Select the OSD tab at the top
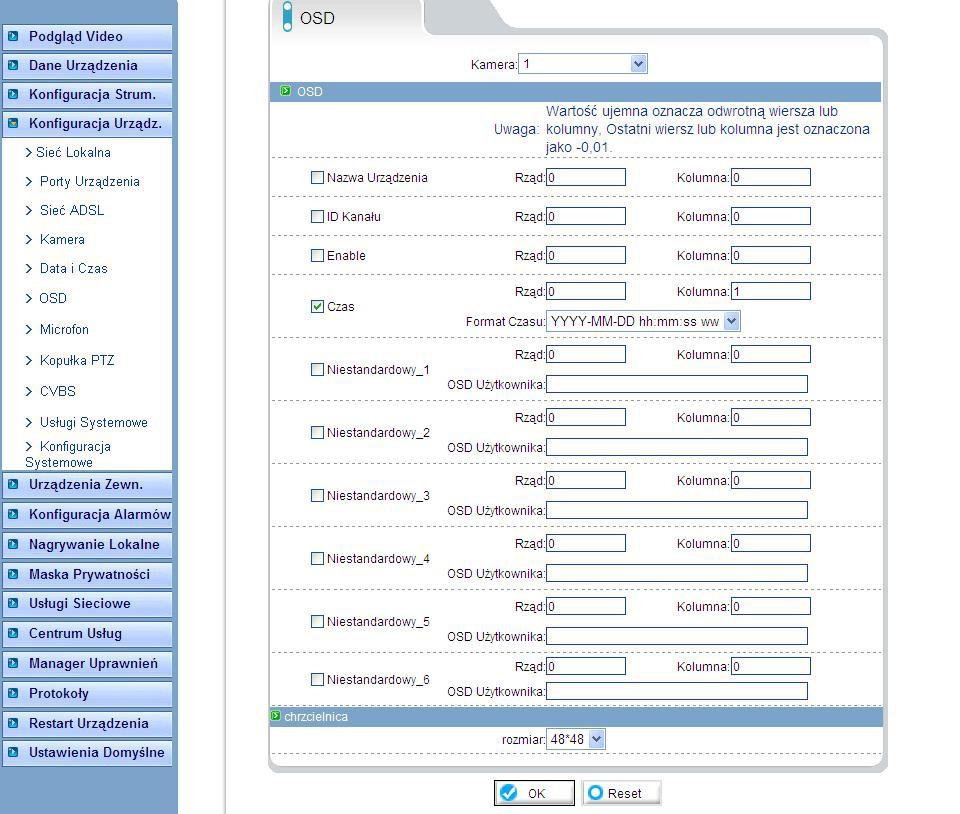 (346, 17)
